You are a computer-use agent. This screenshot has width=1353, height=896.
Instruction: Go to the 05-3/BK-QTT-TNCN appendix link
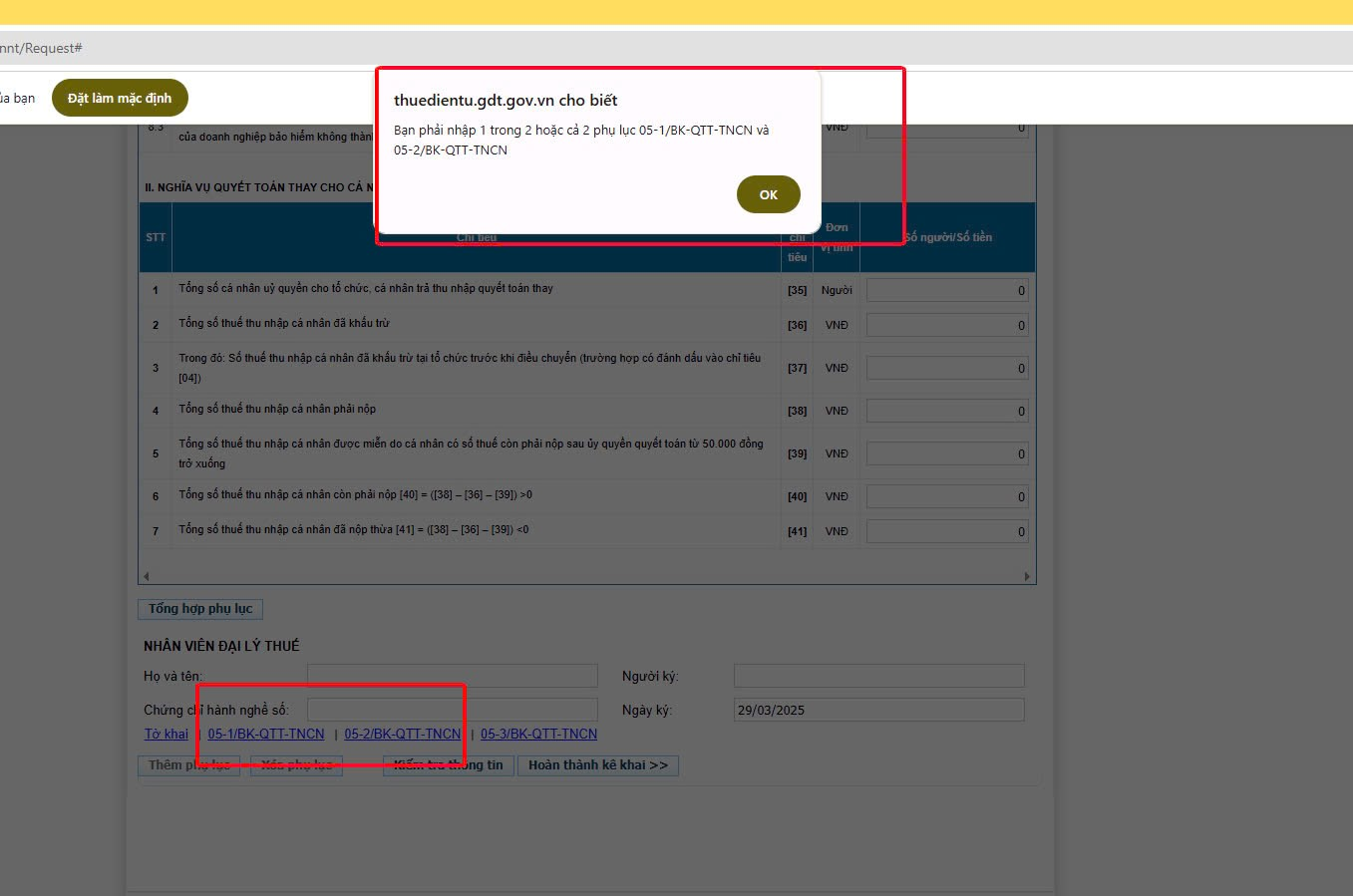point(538,735)
